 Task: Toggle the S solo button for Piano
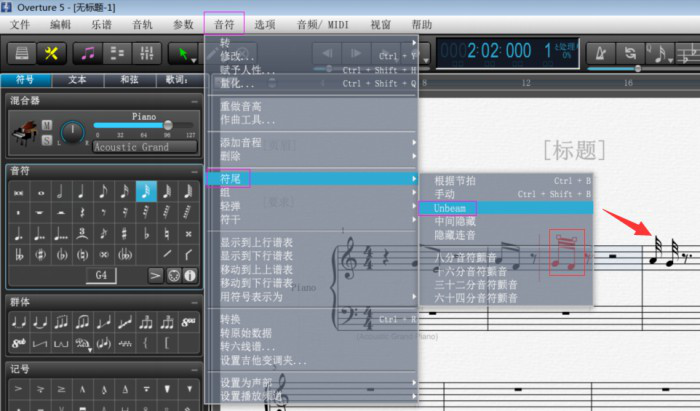point(47,139)
